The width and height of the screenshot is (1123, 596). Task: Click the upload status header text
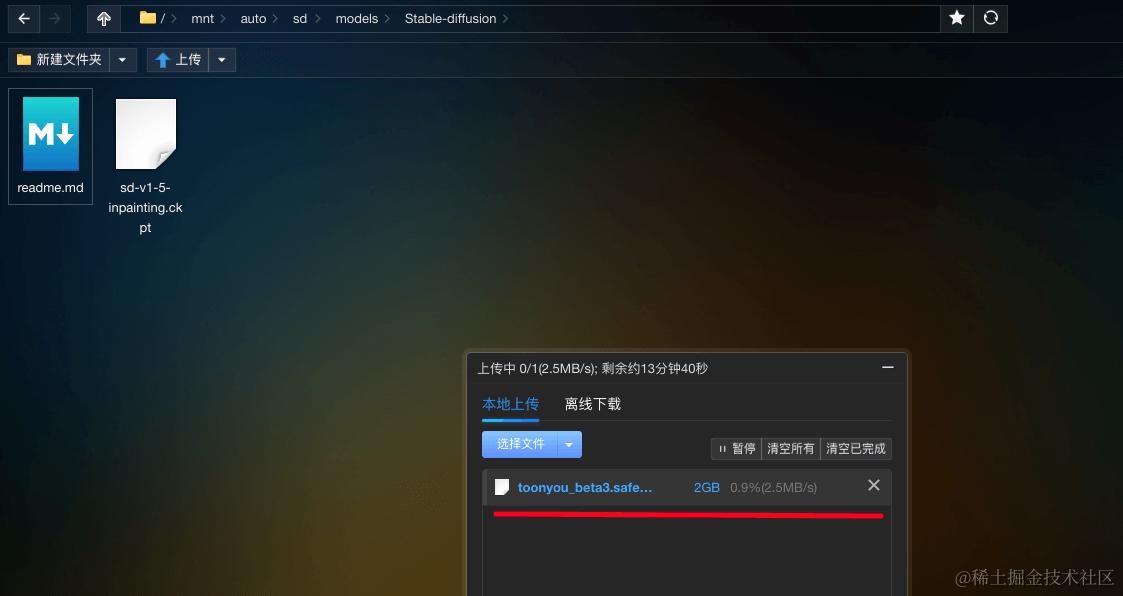click(x=592, y=368)
